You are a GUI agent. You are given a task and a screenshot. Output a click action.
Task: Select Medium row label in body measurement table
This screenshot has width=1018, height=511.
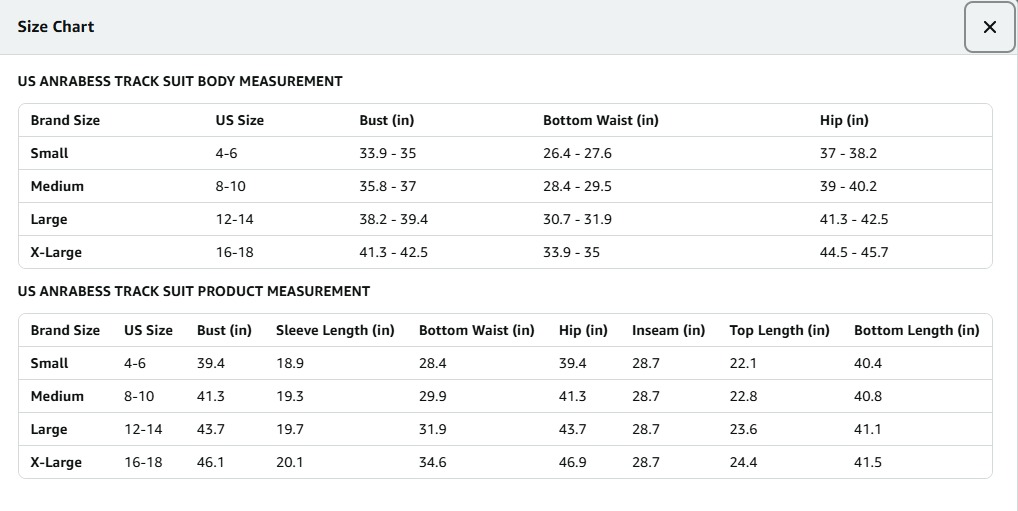[57, 186]
